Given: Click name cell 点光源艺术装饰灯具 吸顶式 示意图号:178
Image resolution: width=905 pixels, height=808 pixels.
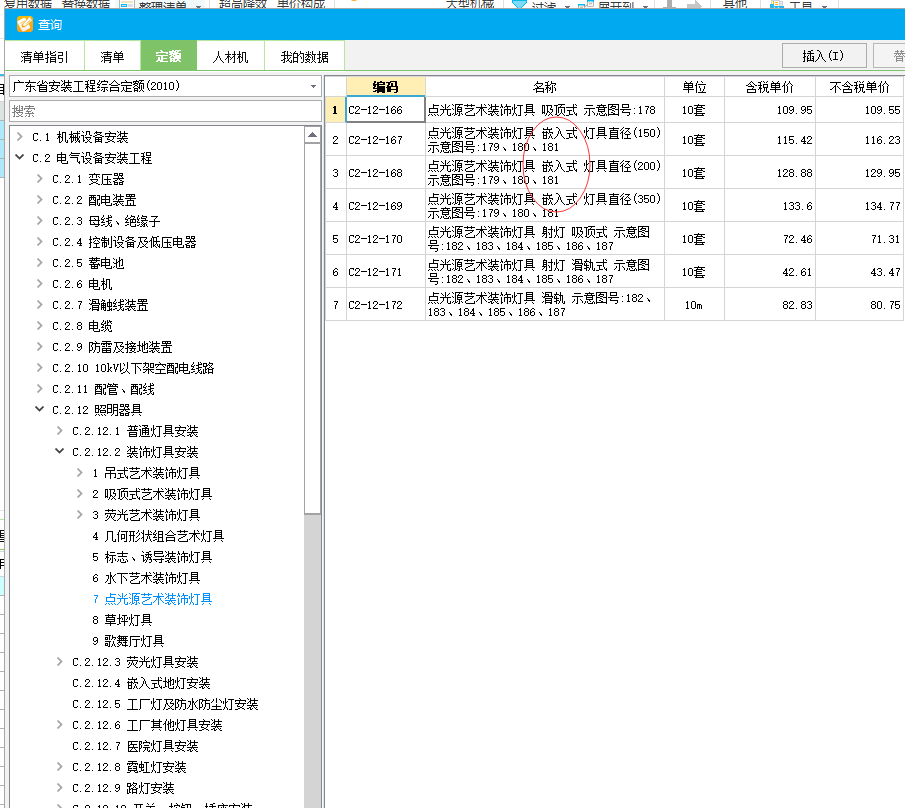Looking at the screenshot, I should pos(545,110).
